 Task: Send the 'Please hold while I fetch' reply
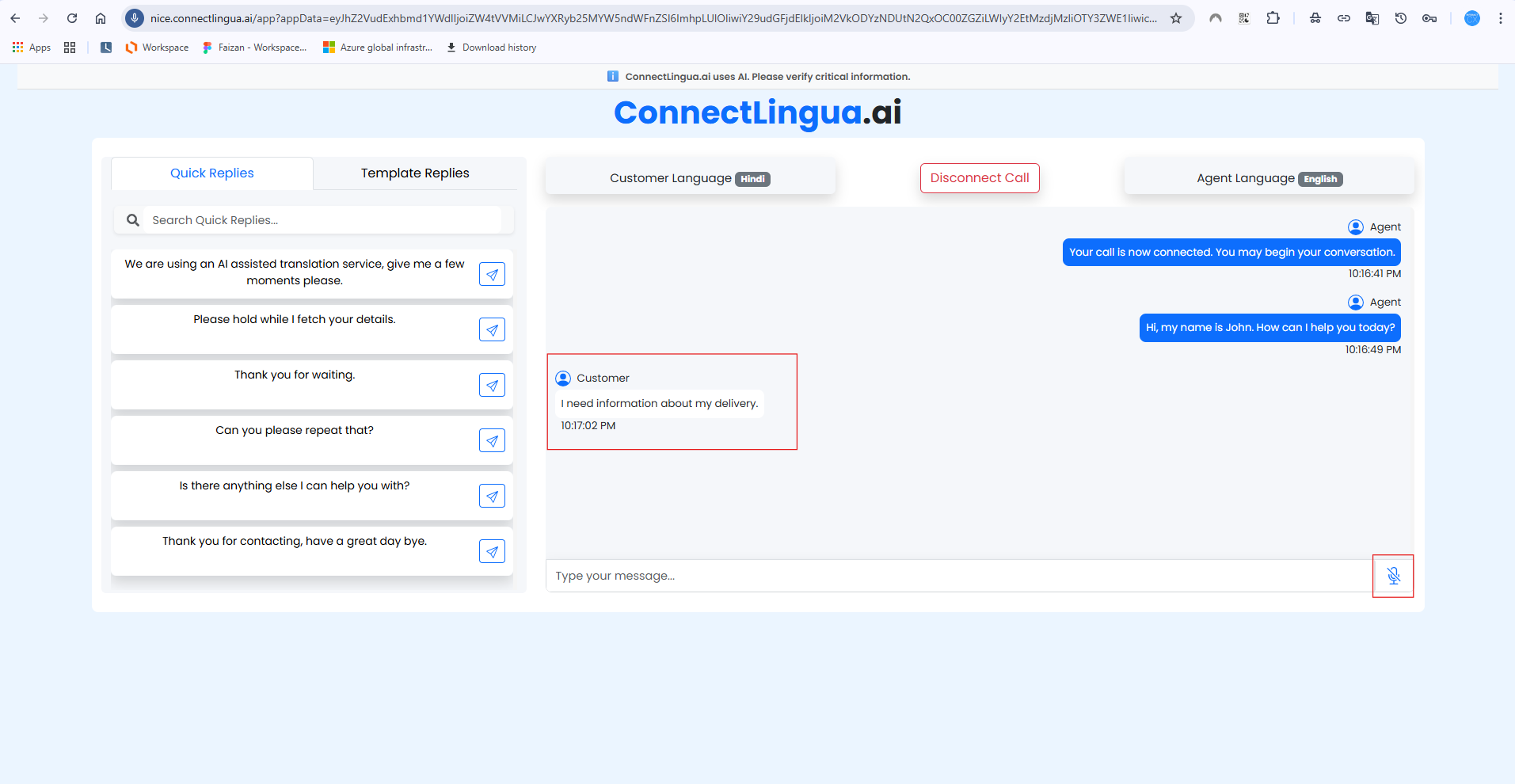[492, 329]
